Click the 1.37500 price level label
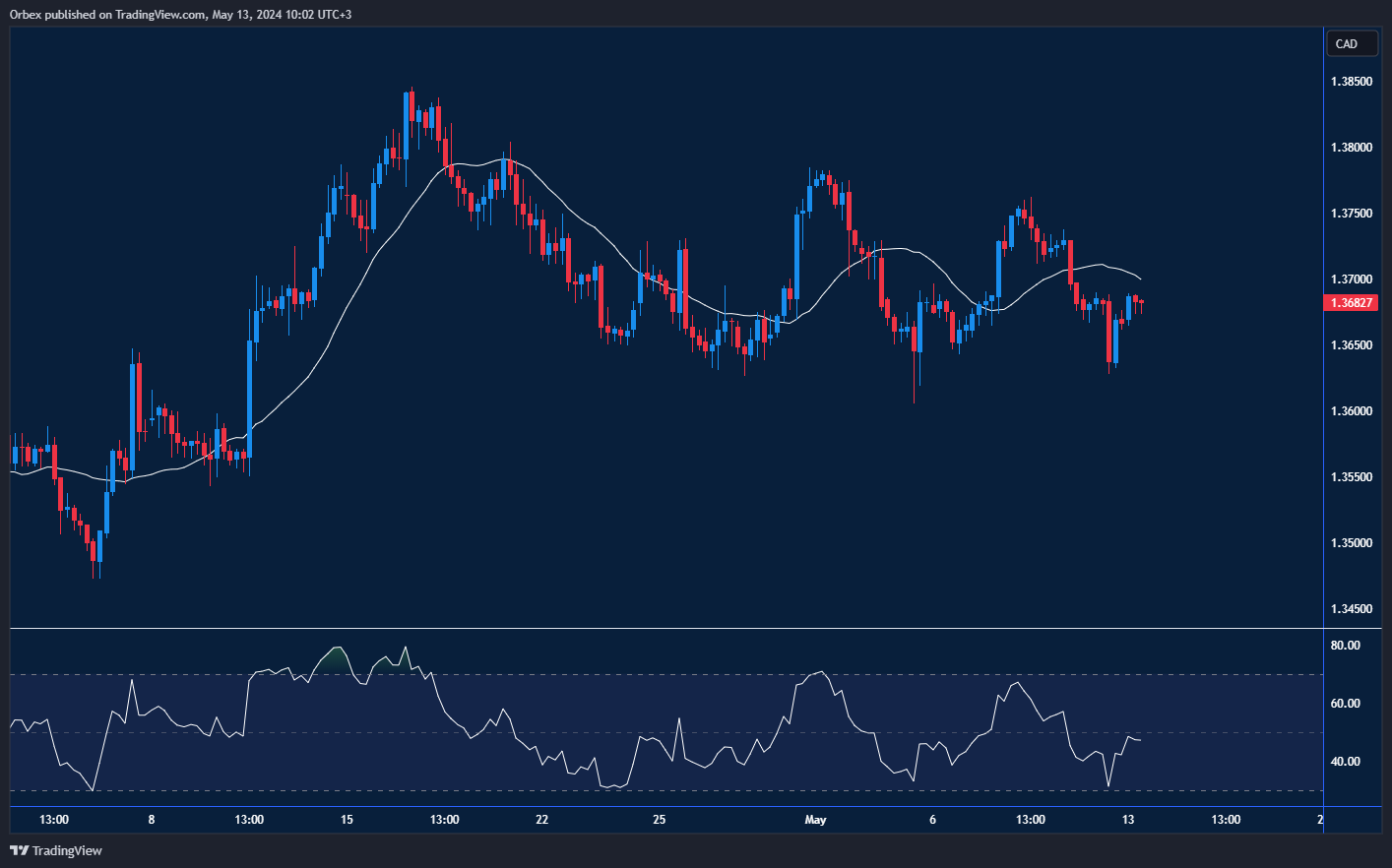This screenshot has height=868, width=1392. (x=1351, y=214)
